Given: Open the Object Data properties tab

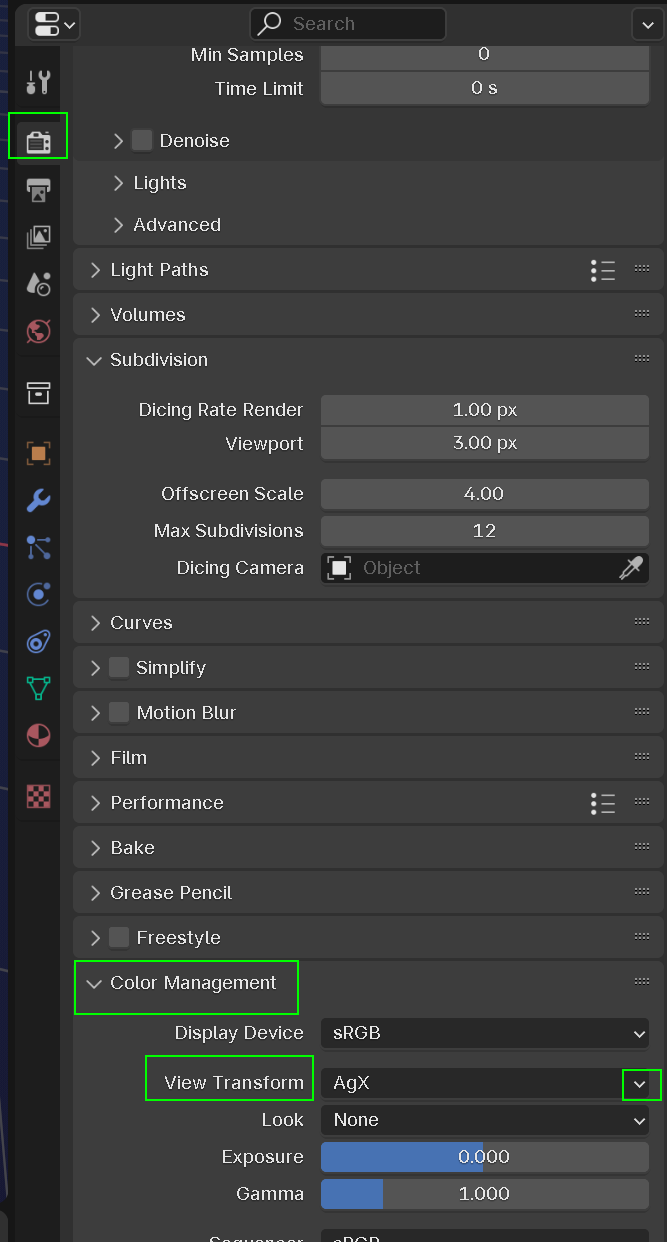Looking at the screenshot, I should (x=38, y=688).
